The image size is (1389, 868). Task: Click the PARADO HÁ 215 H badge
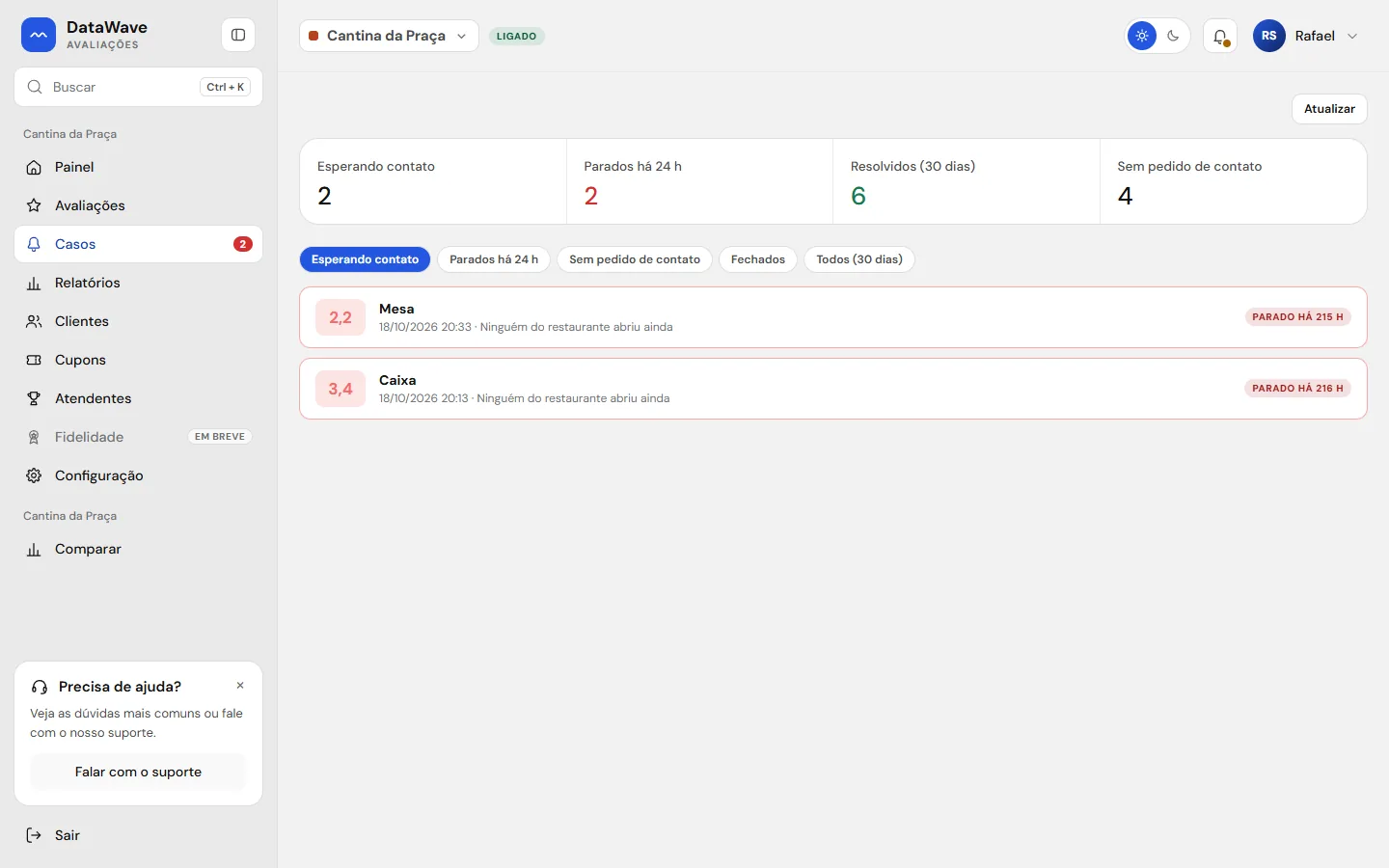(x=1297, y=317)
